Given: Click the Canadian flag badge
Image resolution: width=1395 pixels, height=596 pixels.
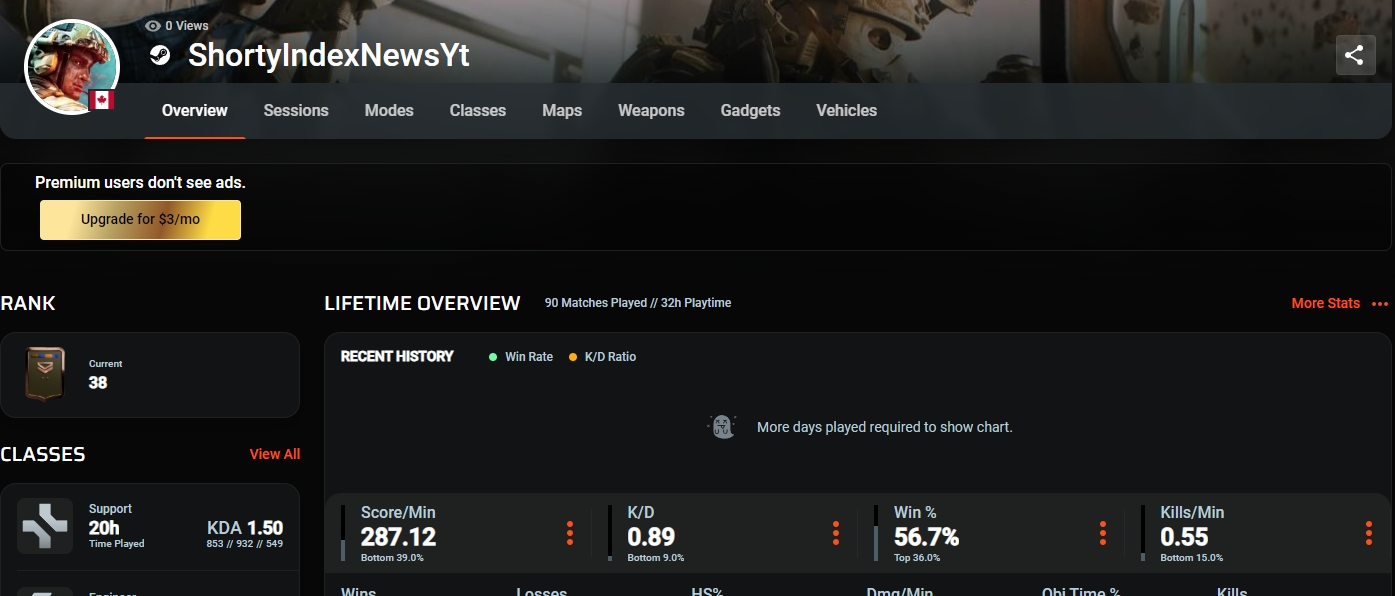Looking at the screenshot, I should pyautogui.click(x=101, y=99).
